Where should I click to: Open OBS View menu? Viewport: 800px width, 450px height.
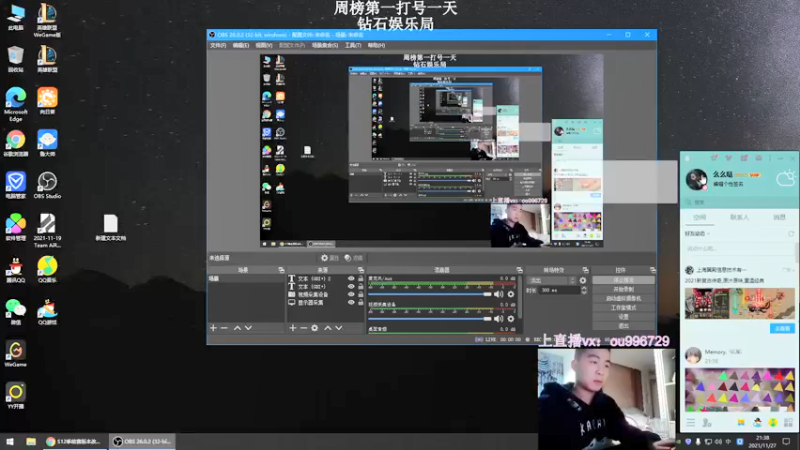(x=264, y=45)
